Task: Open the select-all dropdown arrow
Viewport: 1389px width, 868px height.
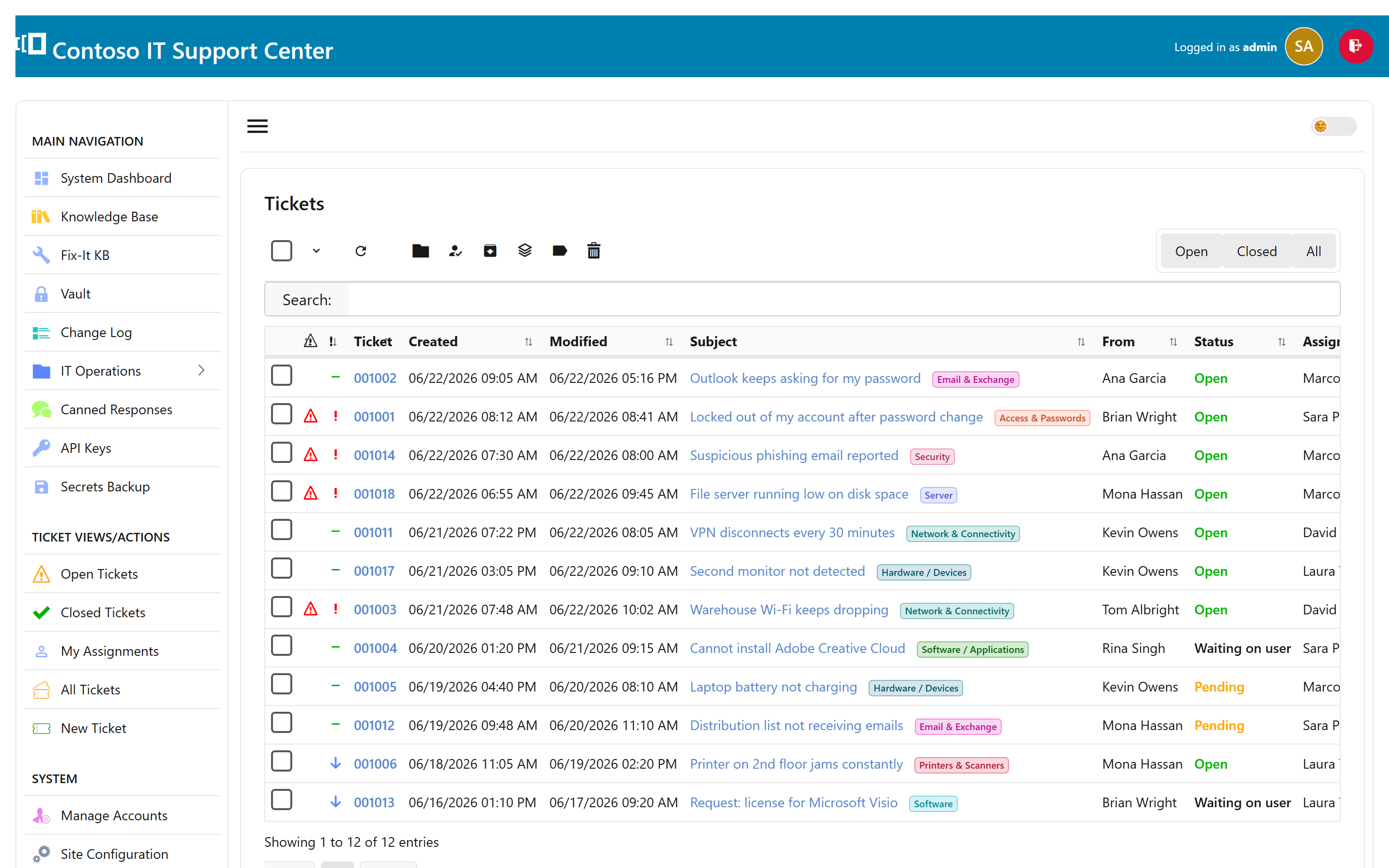Action: [316, 251]
